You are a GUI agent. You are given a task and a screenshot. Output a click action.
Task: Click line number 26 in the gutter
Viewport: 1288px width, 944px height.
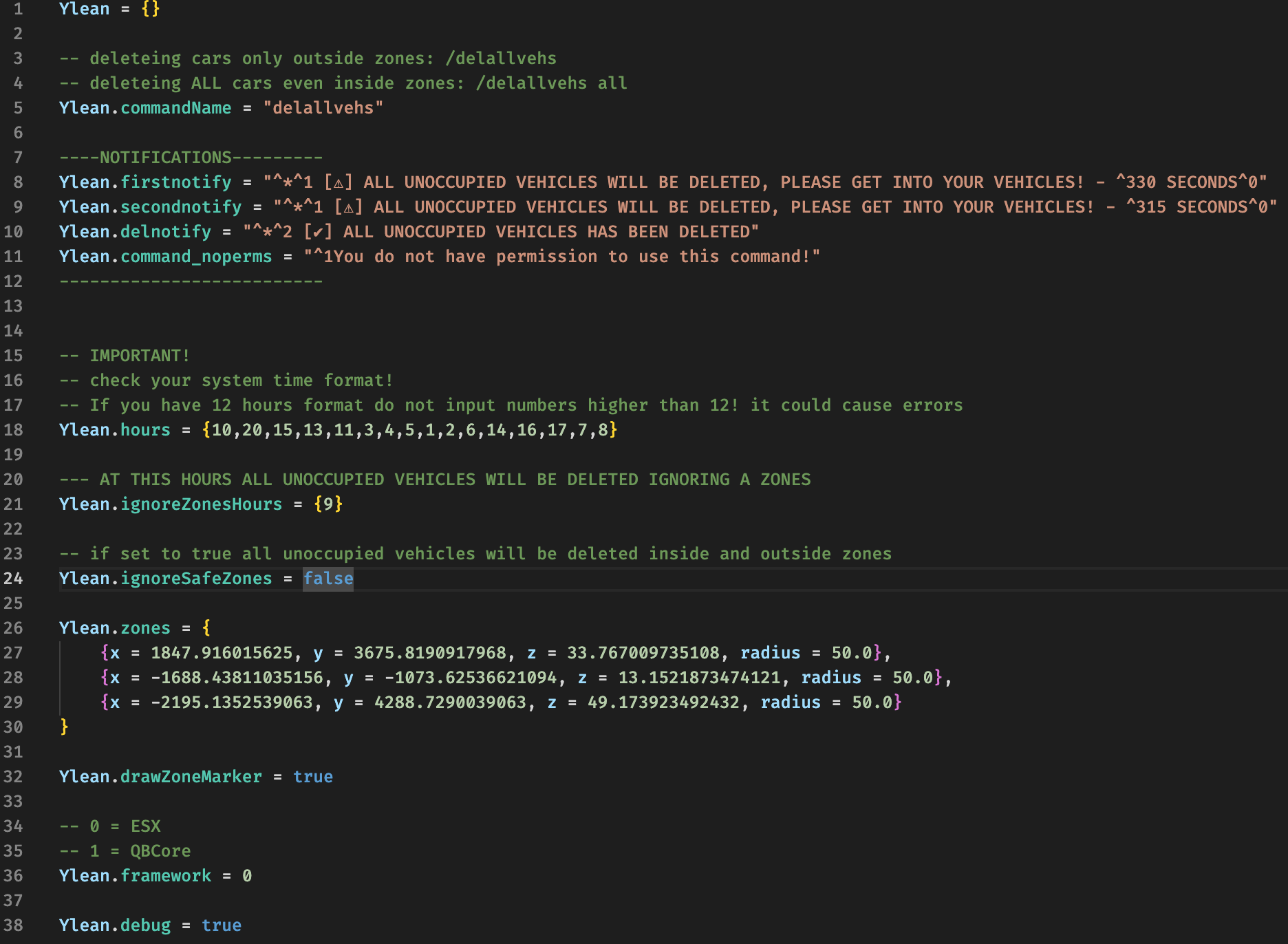(13, 628)
